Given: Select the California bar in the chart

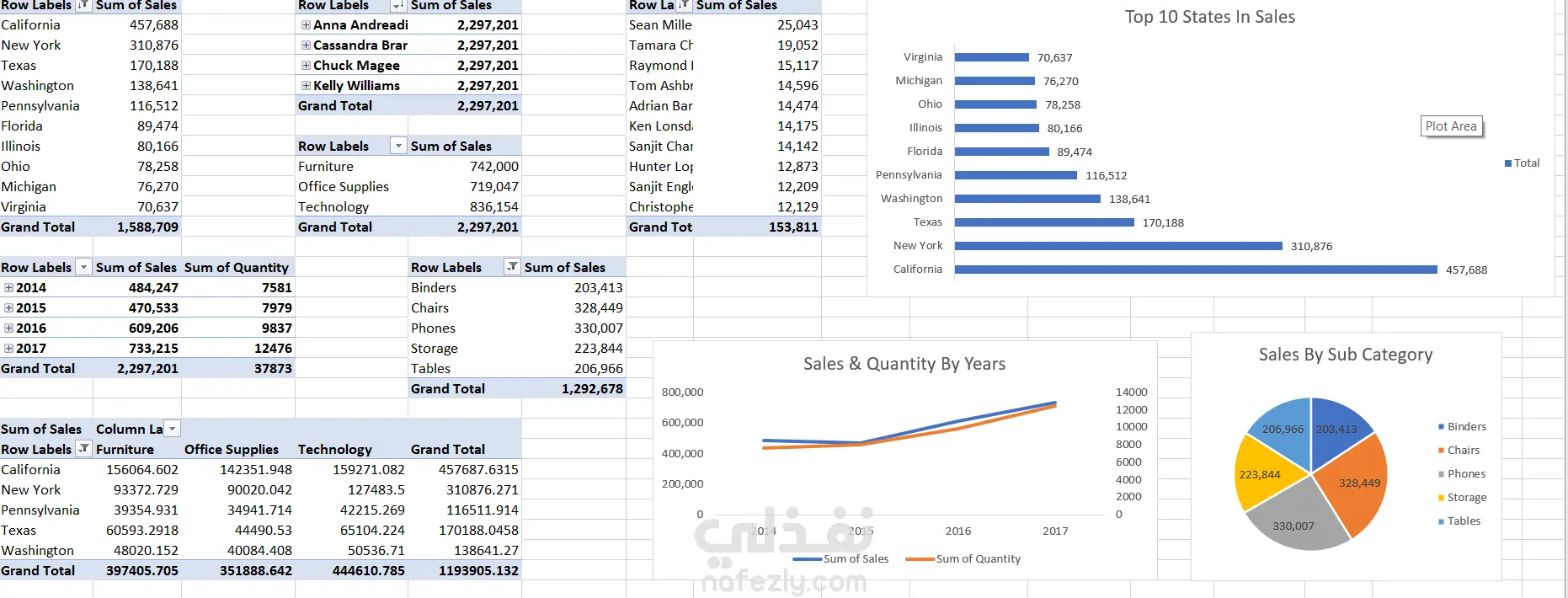Looking at the screenshot, I should 1196,270.
